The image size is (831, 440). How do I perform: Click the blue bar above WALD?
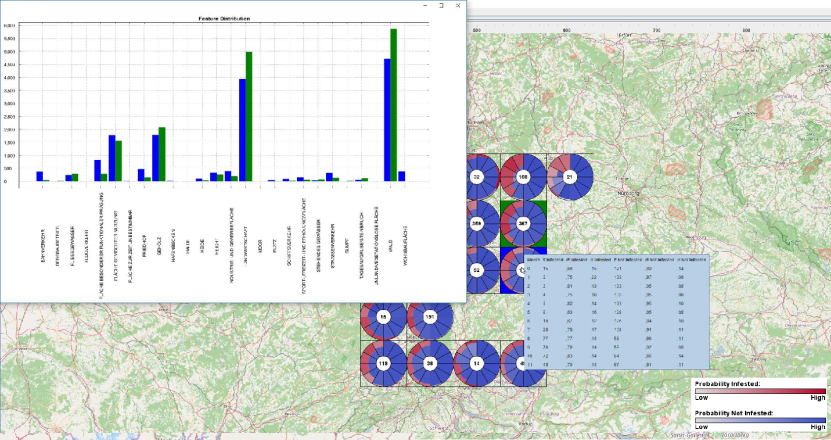tap(387, 120)
